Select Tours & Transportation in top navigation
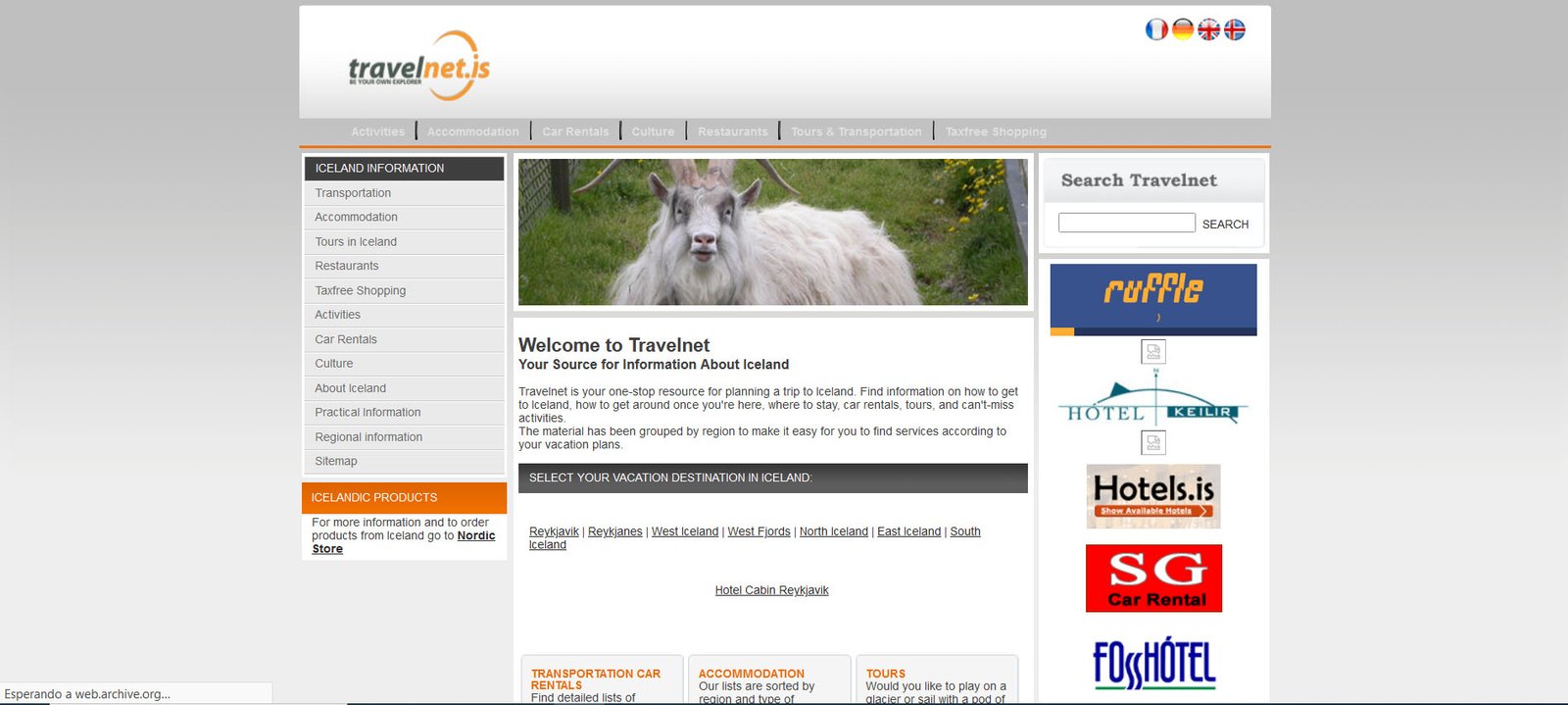The width and height of the screenshot is (1568, 705). (856, 132)
